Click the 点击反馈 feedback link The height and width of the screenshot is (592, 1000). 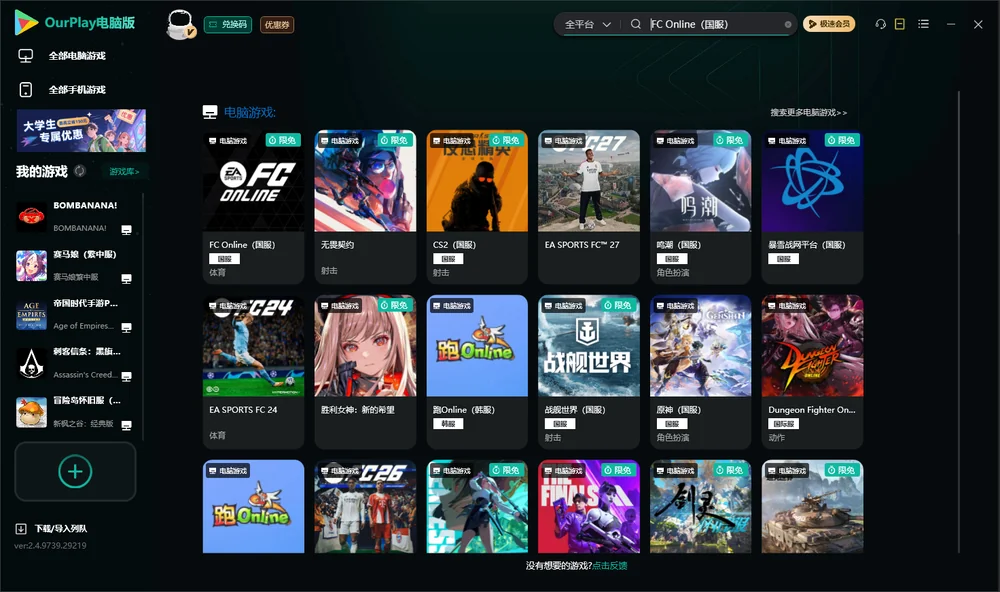[x=610, y=566]
